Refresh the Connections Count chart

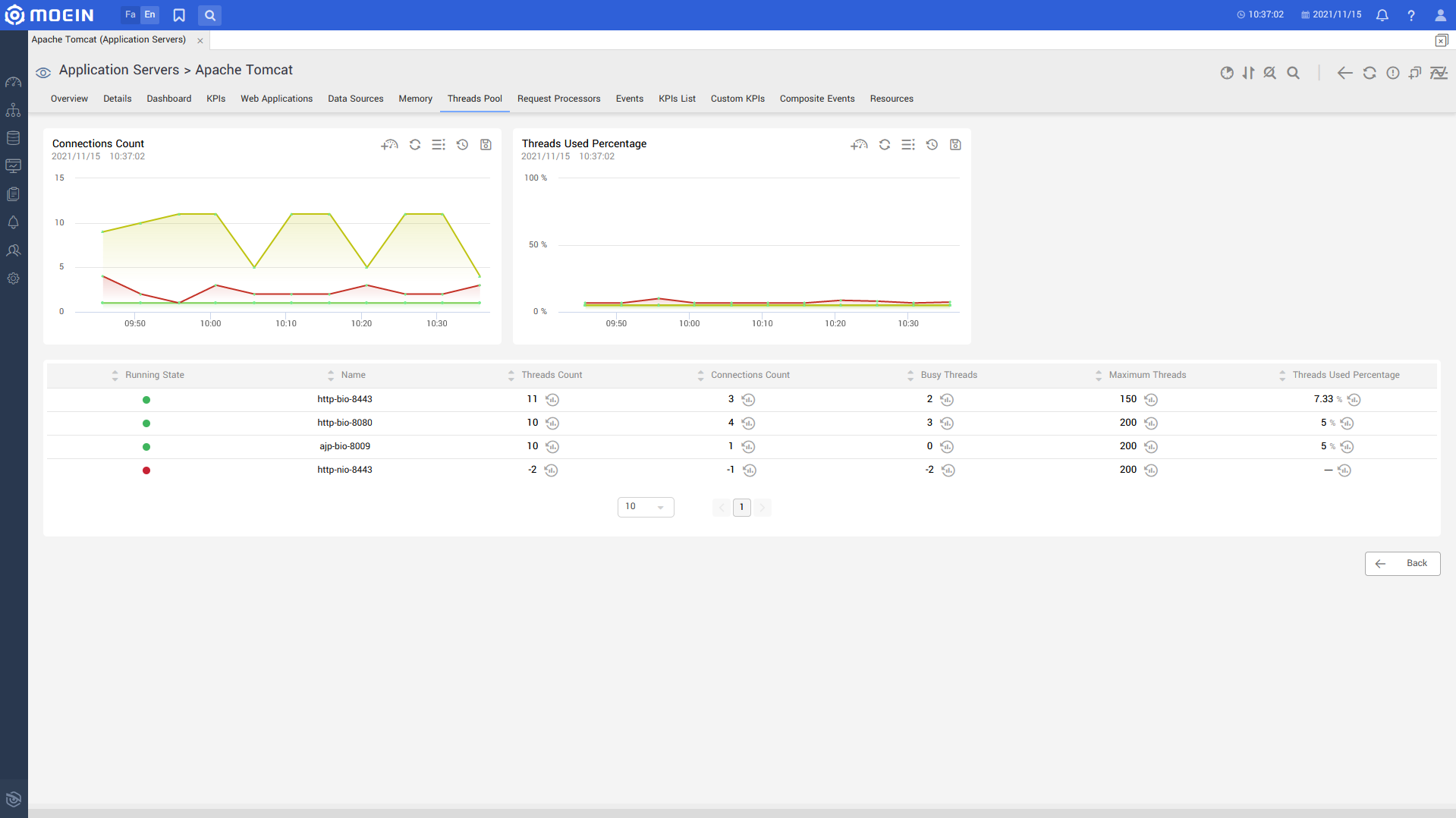(x=415, y=144)
